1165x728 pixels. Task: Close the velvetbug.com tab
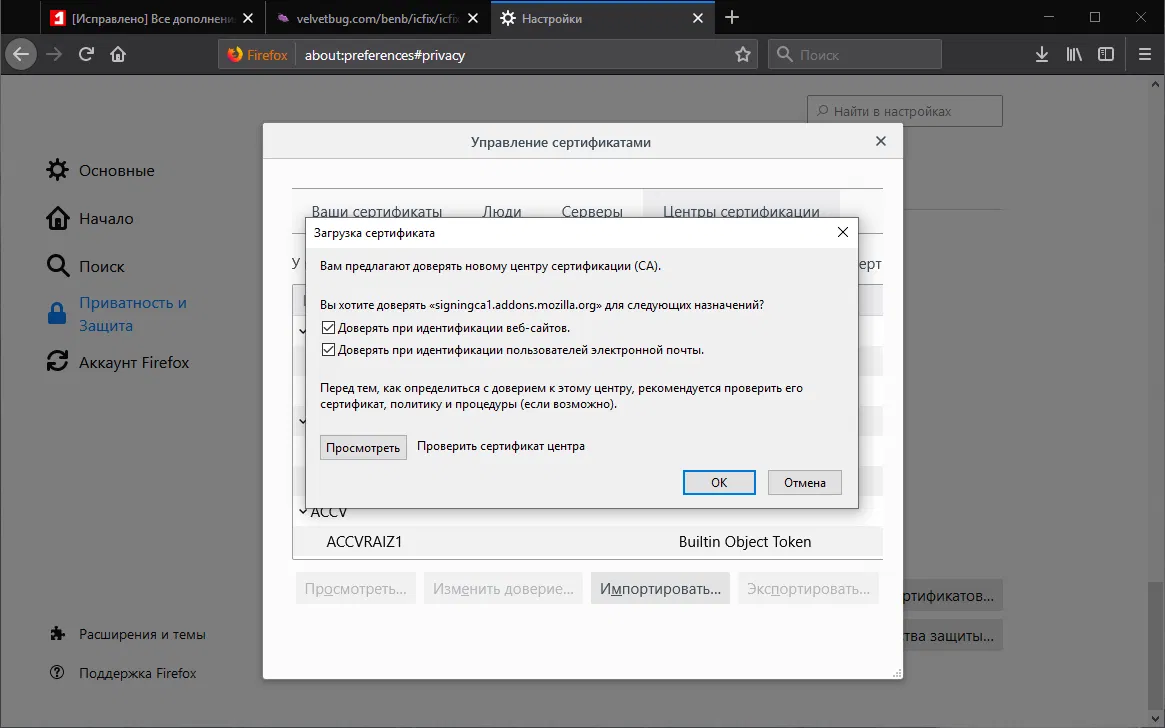[474, 18]
